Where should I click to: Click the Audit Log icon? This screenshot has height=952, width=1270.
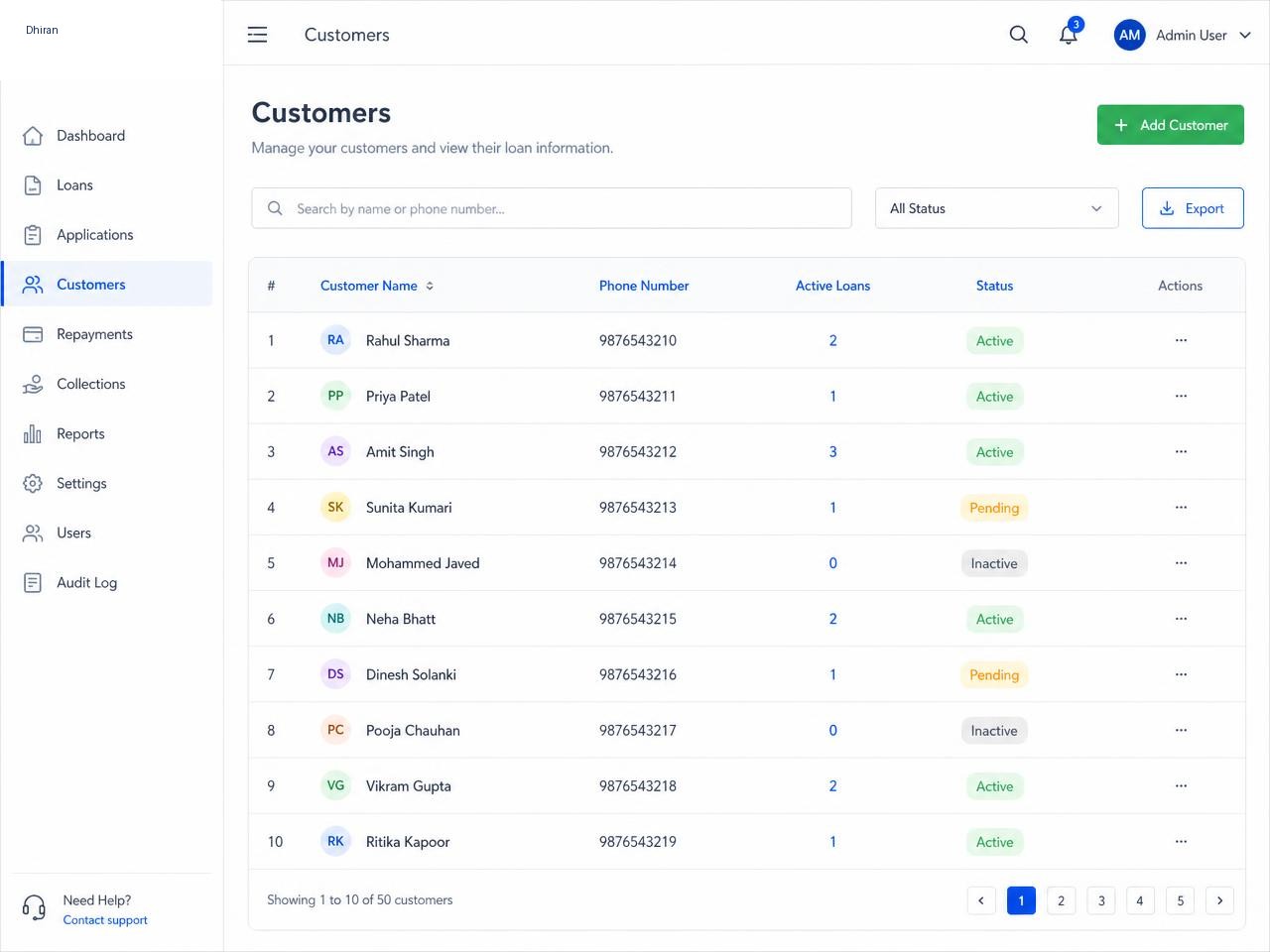point(33,583)
